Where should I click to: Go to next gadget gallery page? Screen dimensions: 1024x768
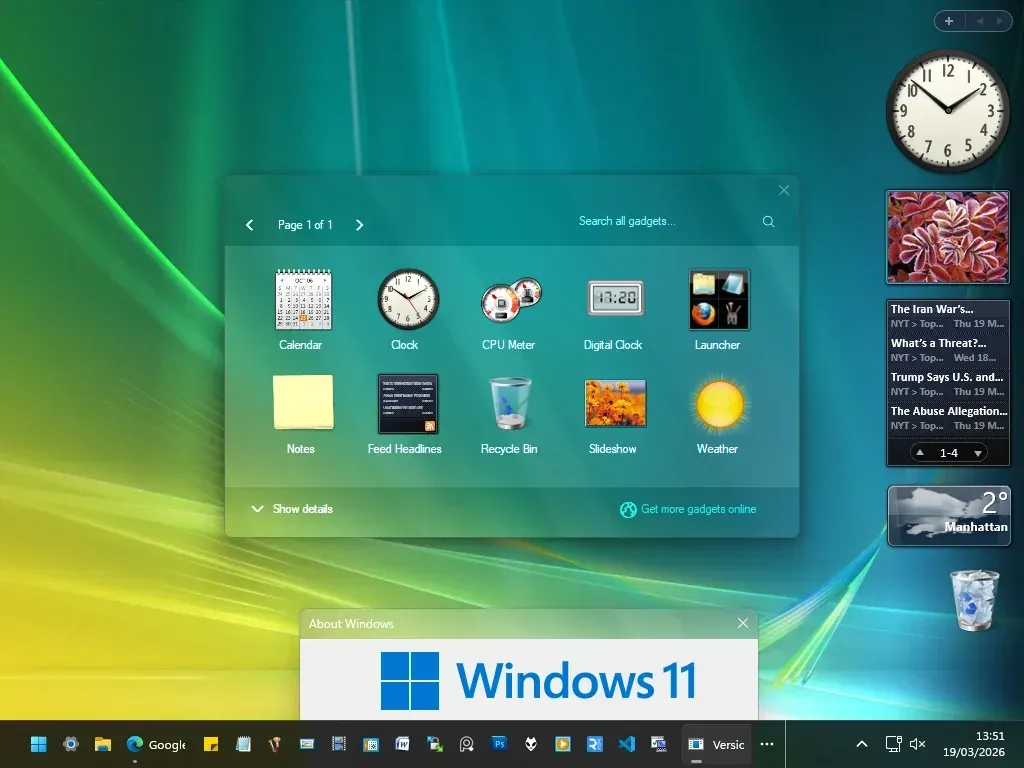pyautogui.click(x=359, y=225)
